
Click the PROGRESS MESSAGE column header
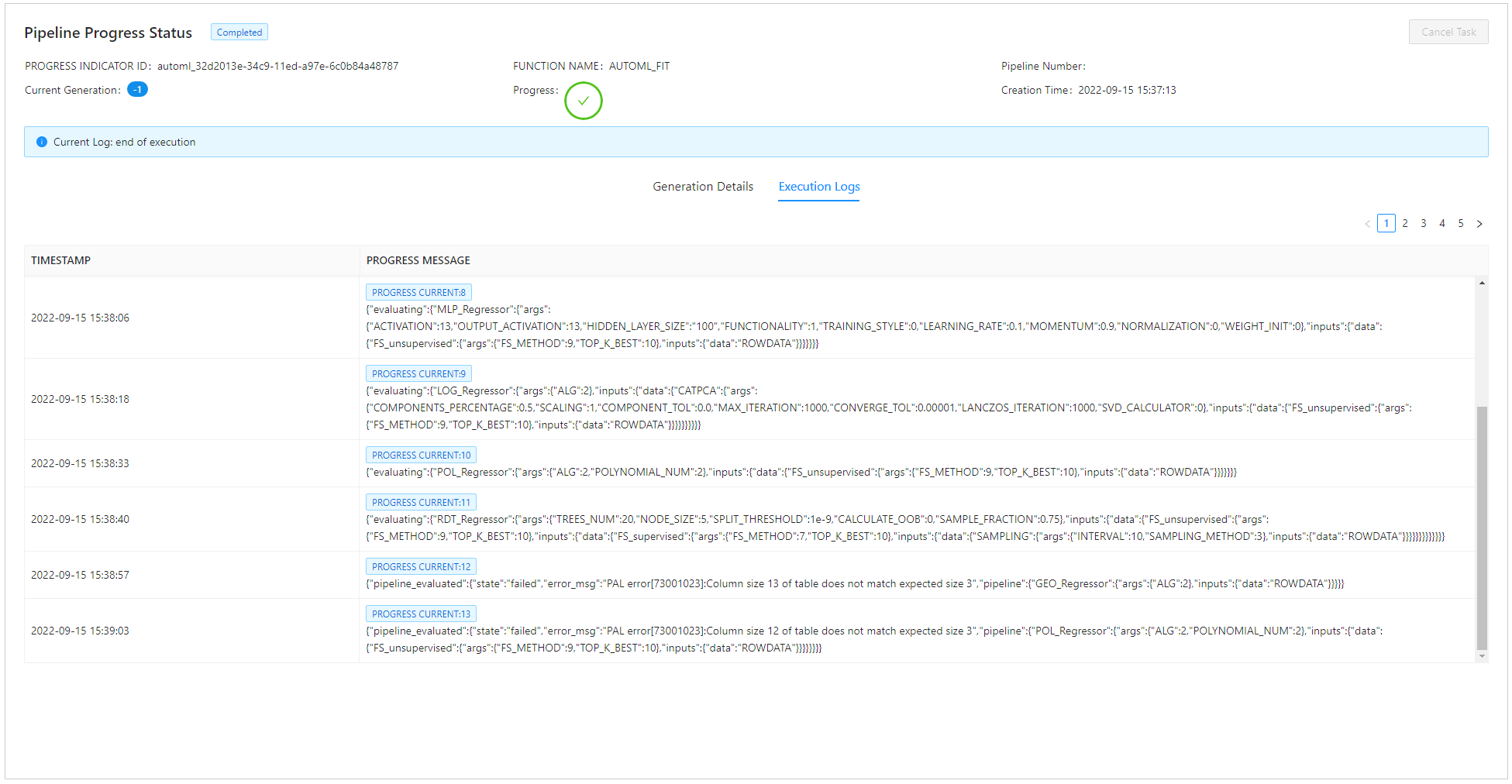(x=418, y=260)
